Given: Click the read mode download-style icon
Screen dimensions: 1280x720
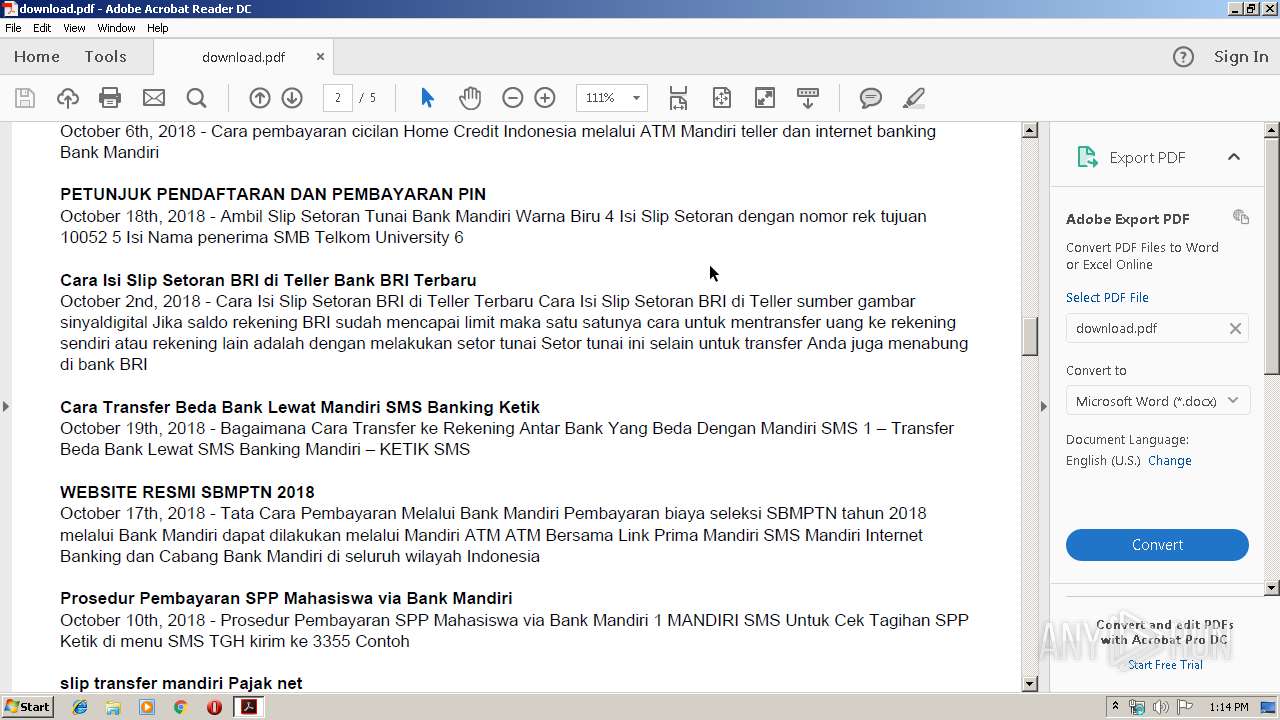Looking at the screenshot, I should [x=808, y=98].
